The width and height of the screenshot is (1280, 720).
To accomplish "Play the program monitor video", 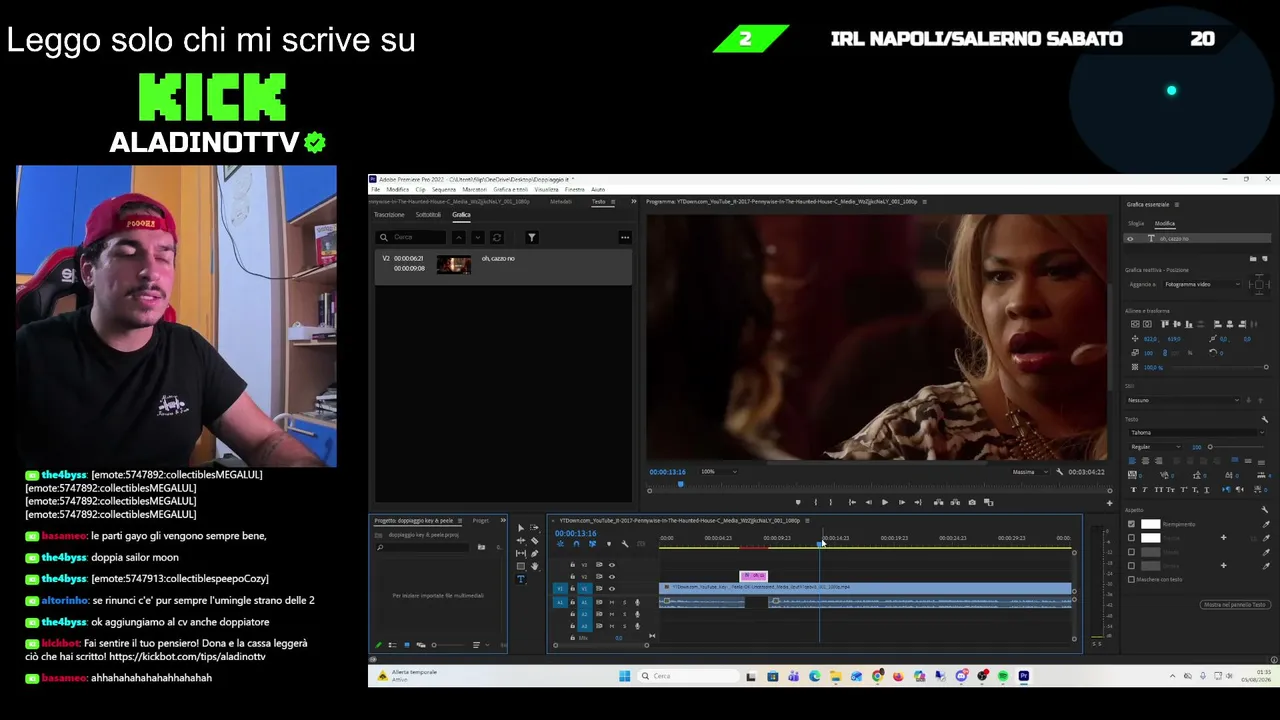I will click(884, 502).
